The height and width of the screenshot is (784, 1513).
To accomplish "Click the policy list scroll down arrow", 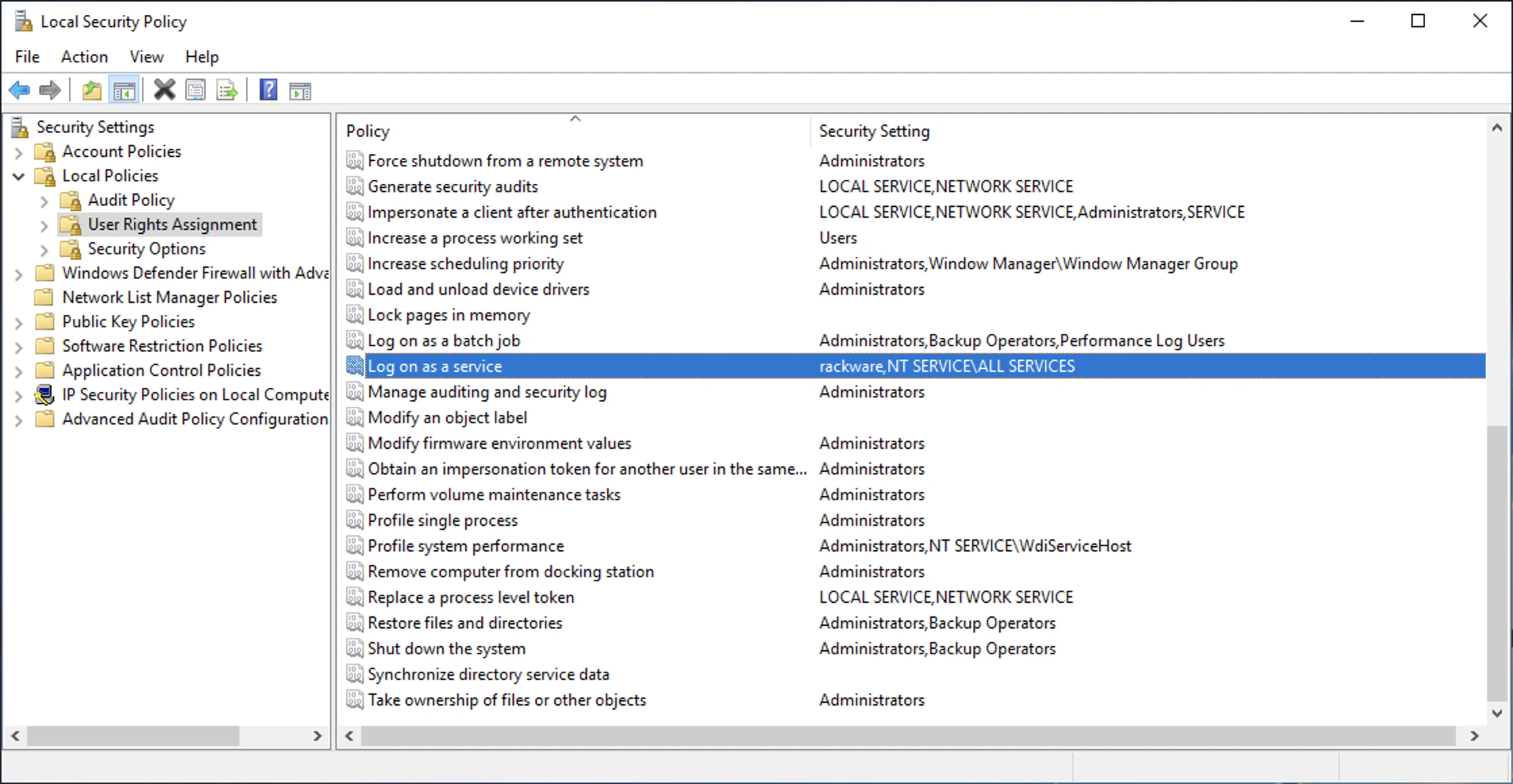I will click(x=1496, y=713).
